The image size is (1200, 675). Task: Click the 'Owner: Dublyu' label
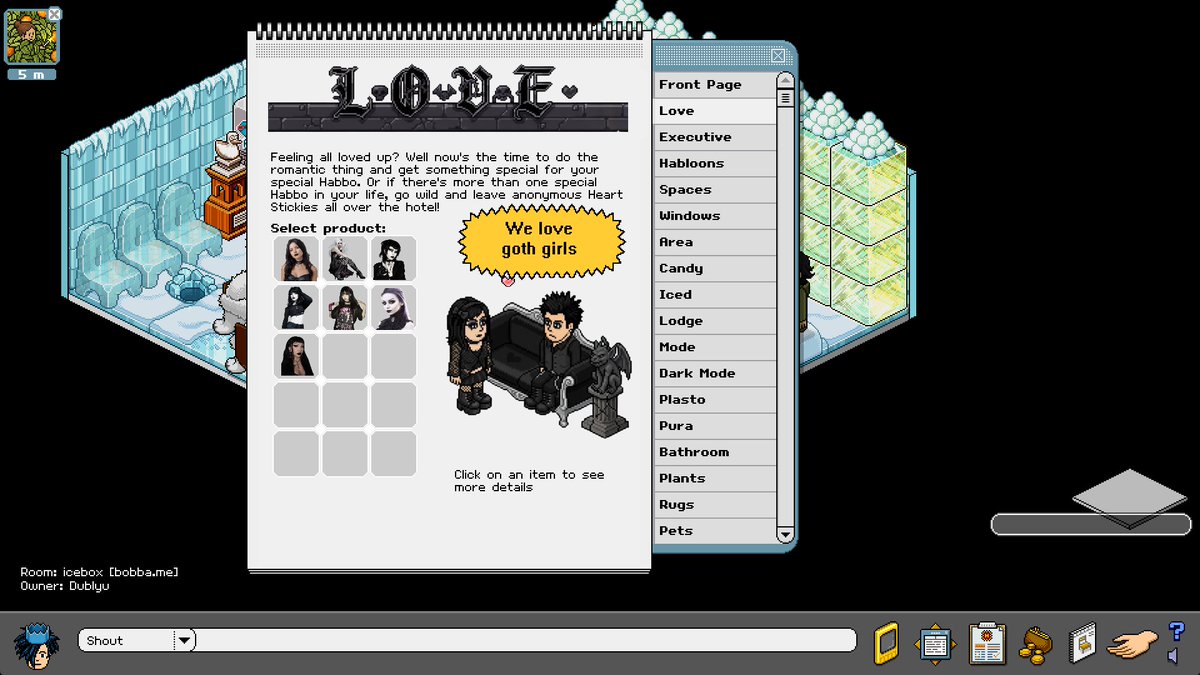(65, 586)
